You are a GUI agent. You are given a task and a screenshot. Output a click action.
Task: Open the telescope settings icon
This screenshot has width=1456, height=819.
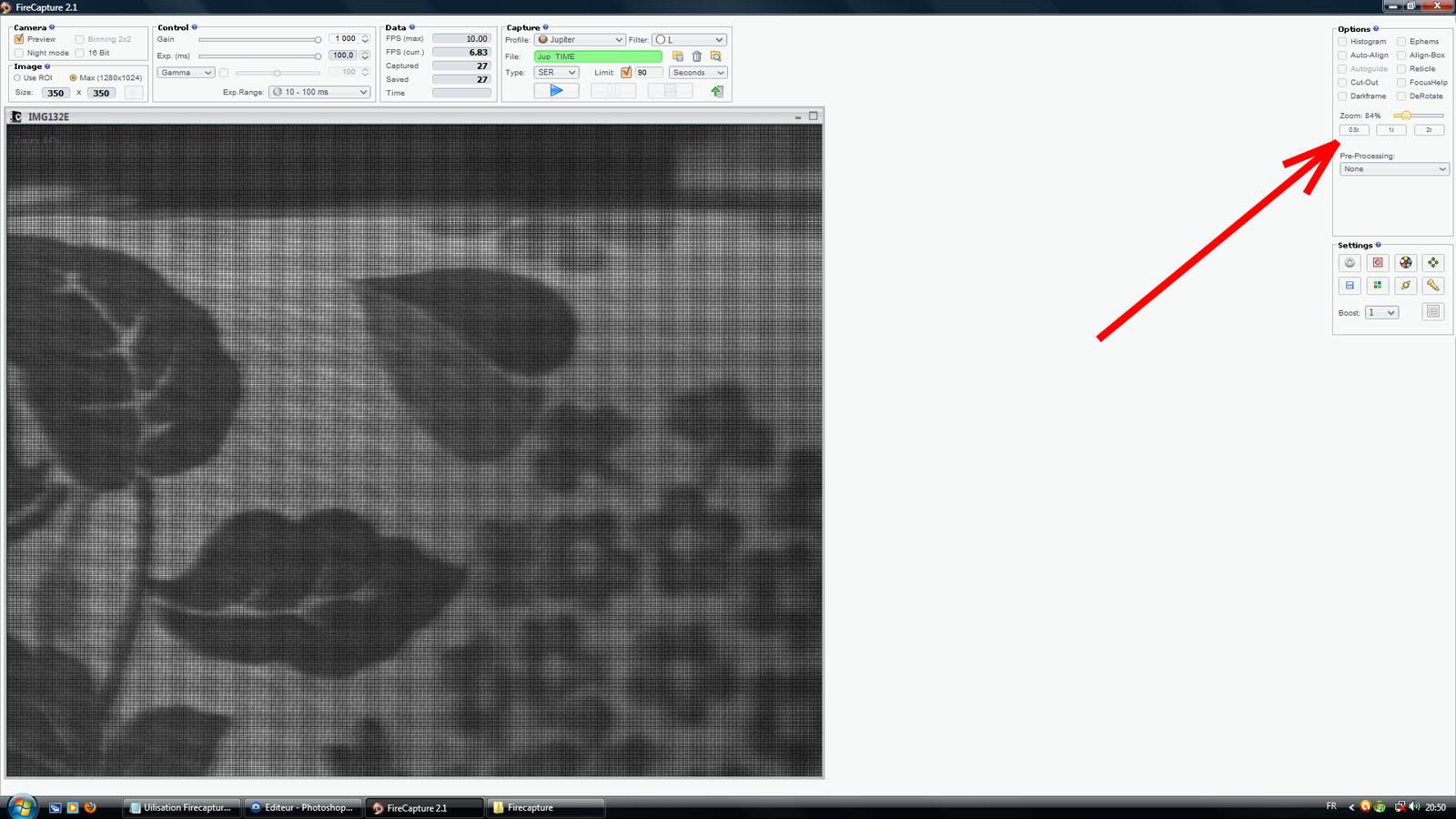[x=1433, y=286]
